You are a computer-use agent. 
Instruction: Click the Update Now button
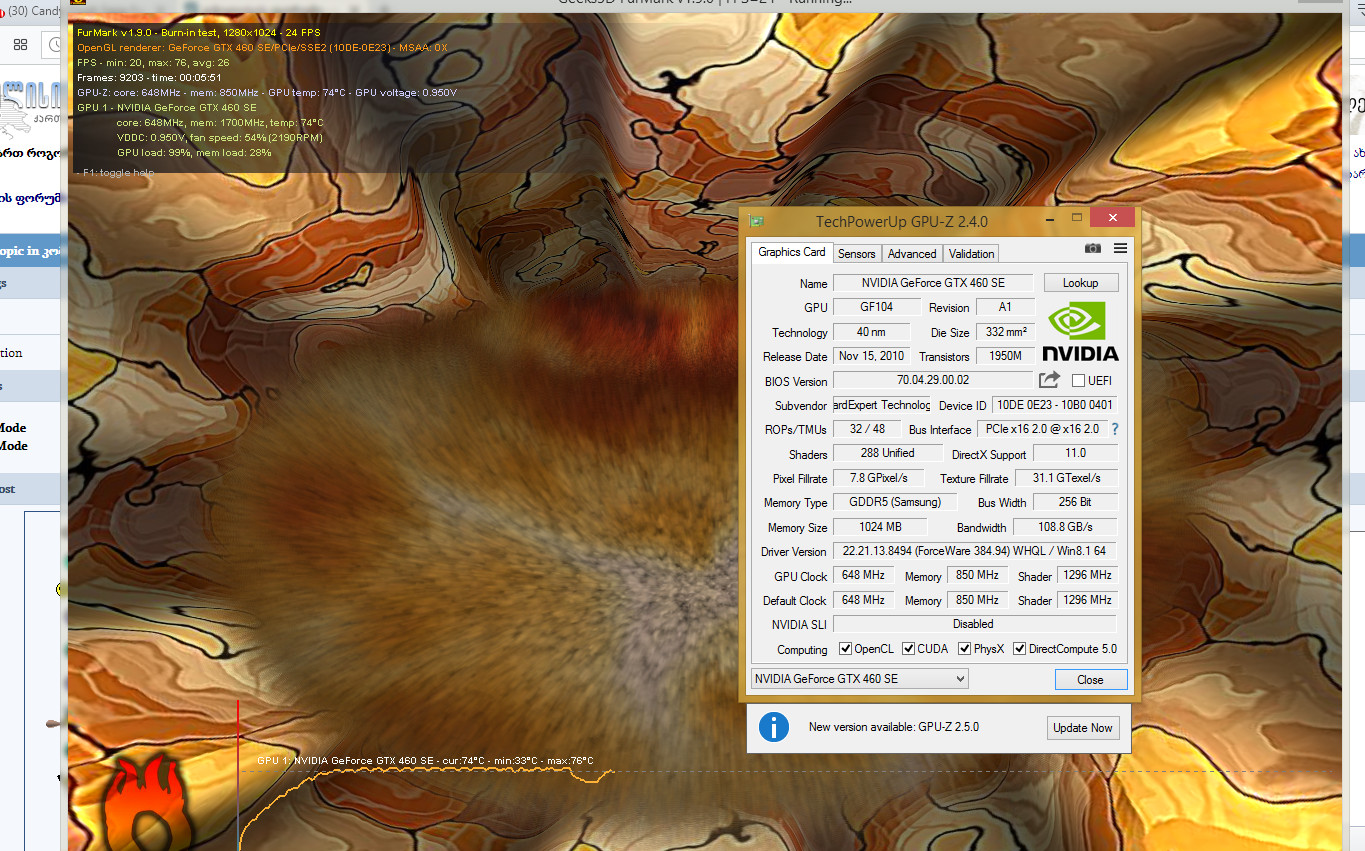click(x=1082, y=728)
